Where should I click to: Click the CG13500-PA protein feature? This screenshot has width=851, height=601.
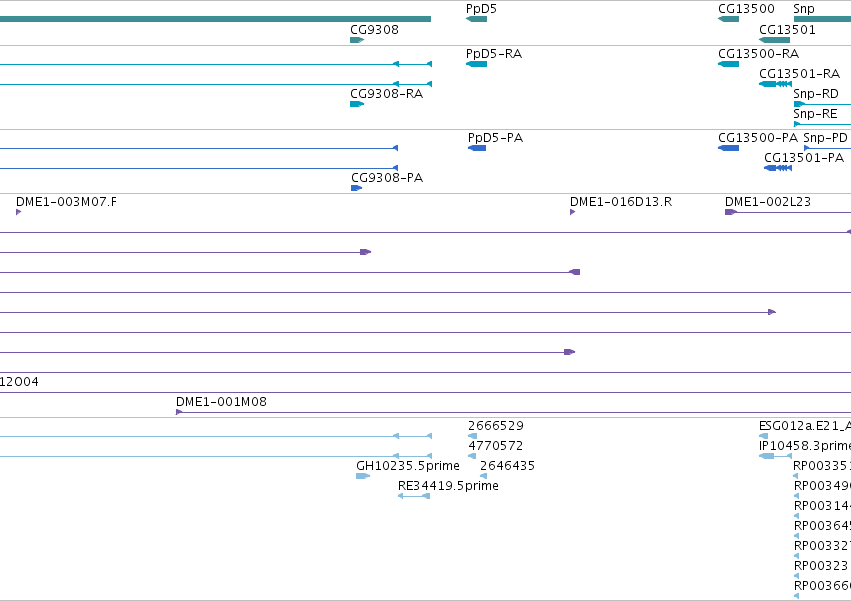(728, 148)
